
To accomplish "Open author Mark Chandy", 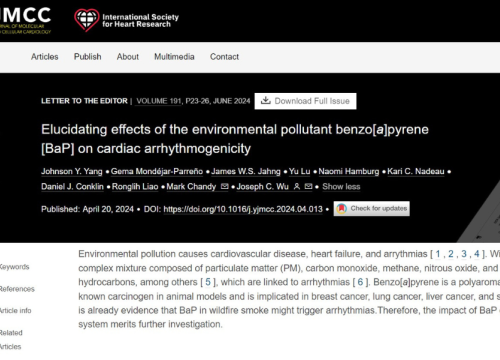I will pos(191,187).
